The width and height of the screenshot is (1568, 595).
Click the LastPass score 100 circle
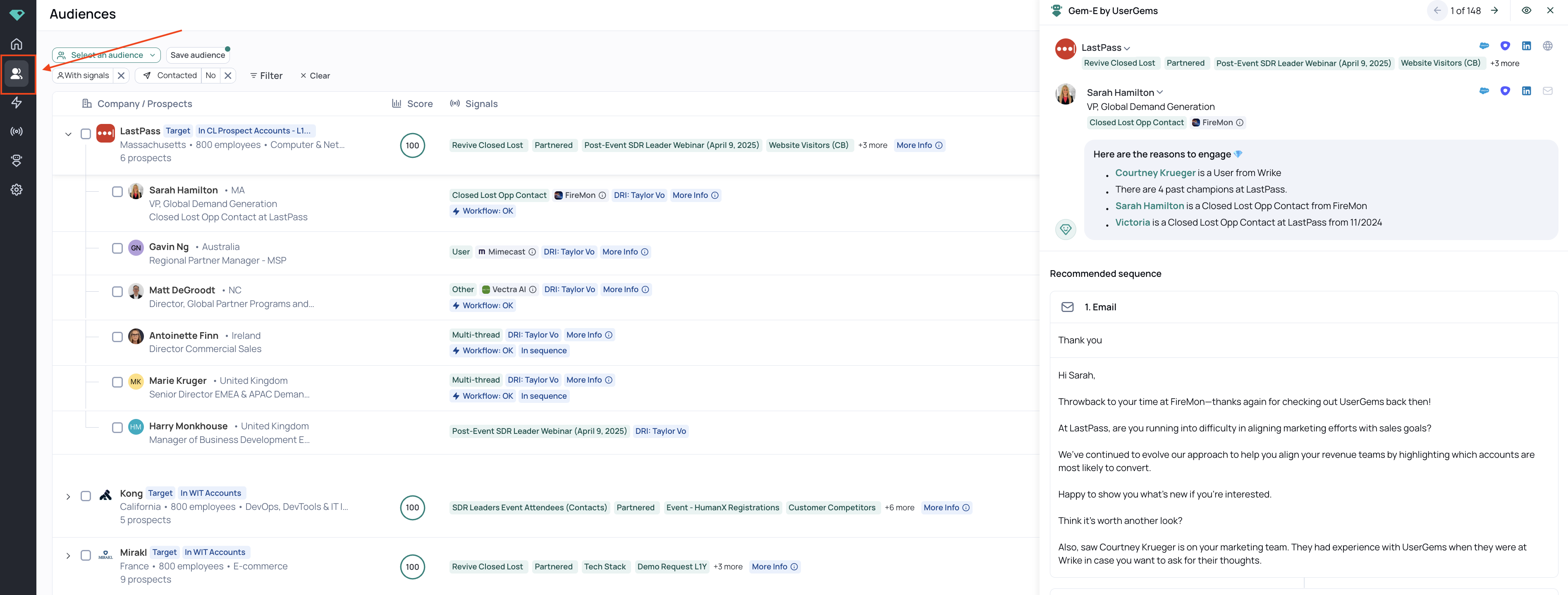tap(412, 145)
